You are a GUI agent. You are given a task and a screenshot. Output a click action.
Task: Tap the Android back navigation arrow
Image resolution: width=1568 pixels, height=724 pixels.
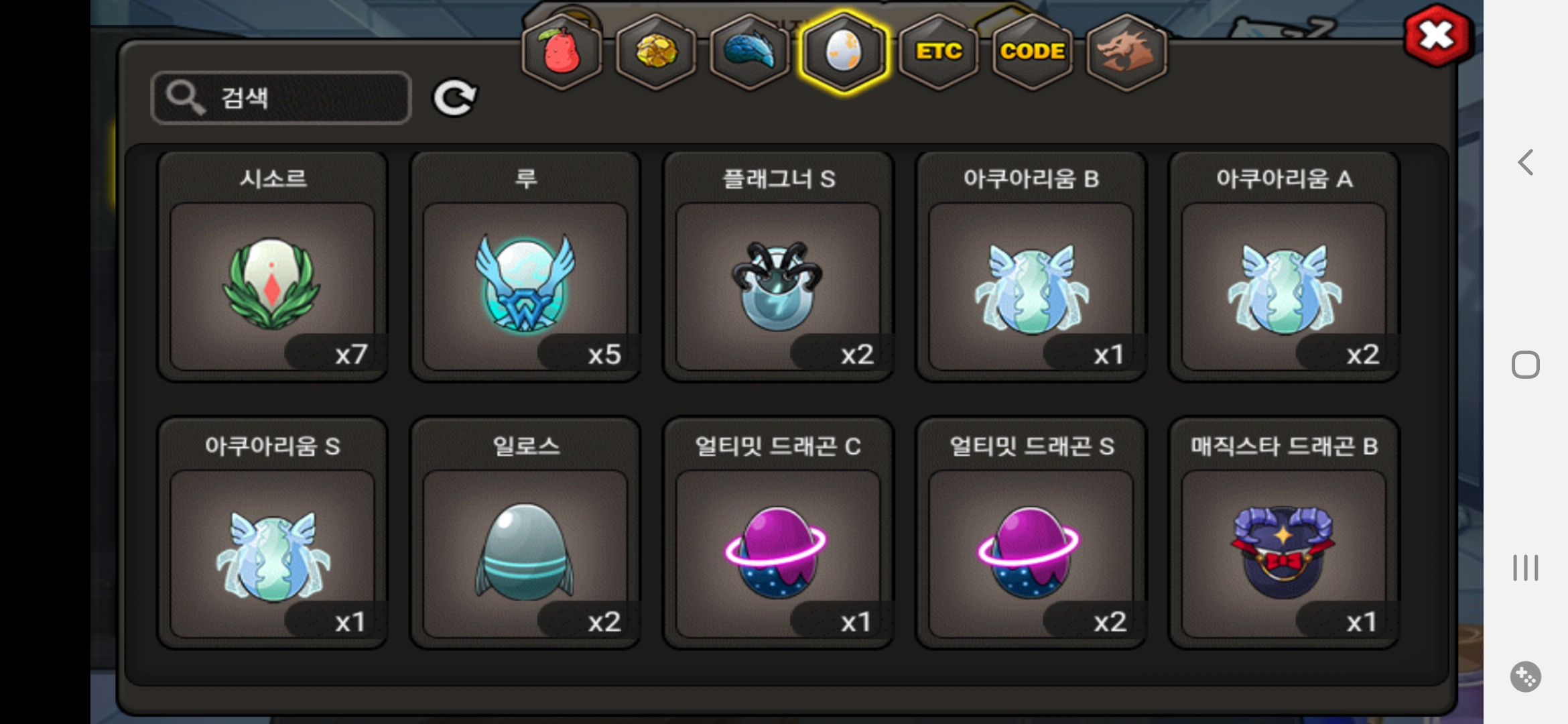click(1526, 162)
